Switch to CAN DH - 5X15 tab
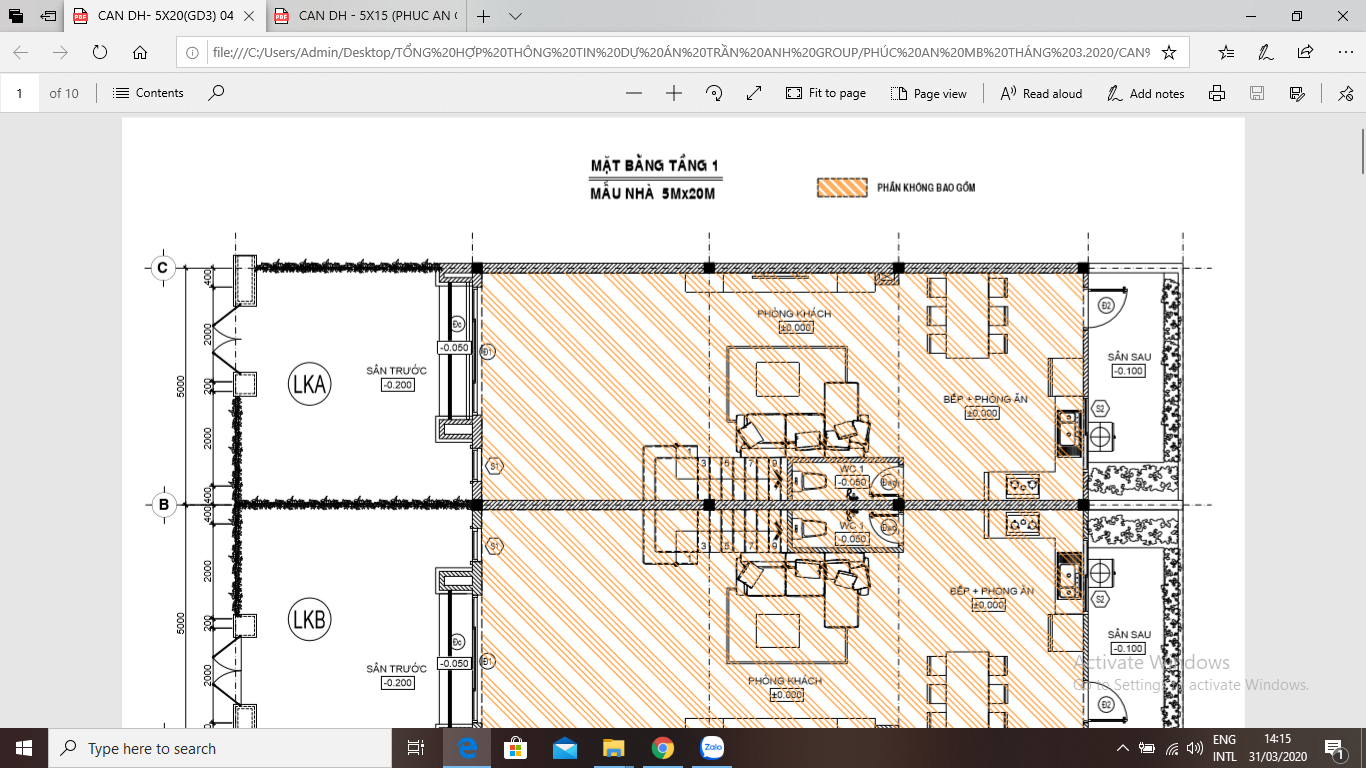The height and width of the screenshot is (768, 1366). (366, 16)
